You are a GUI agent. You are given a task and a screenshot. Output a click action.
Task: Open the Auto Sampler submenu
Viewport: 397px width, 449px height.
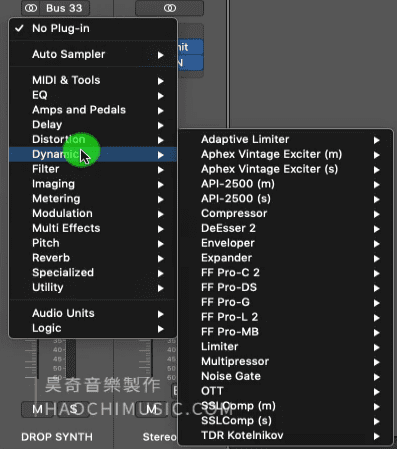pos(93,54)
